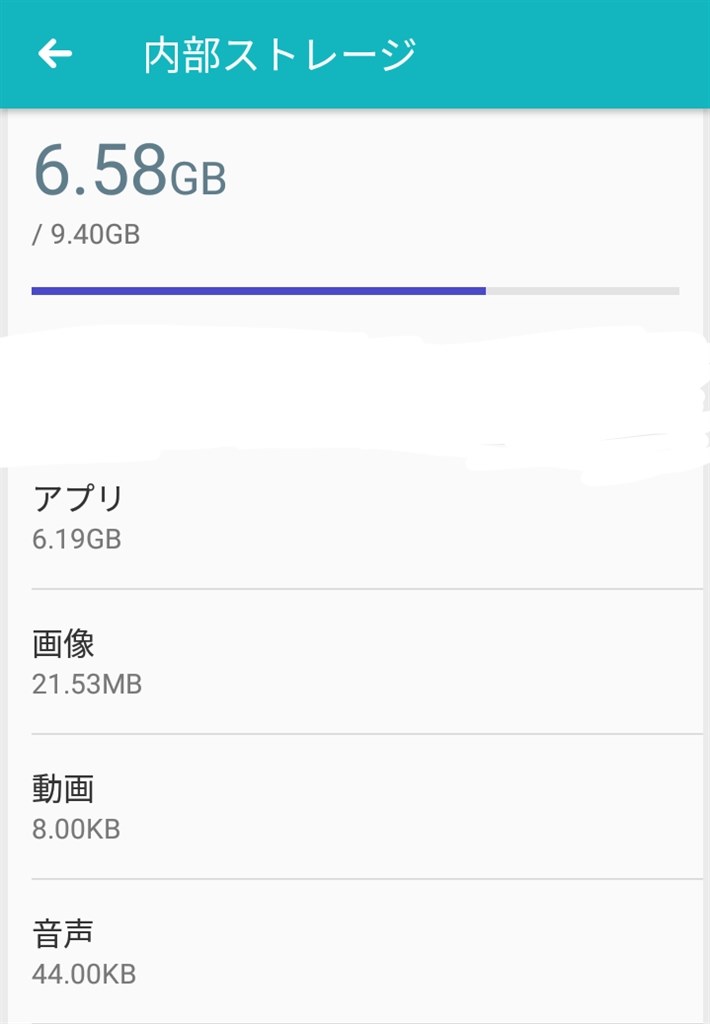Click the divider line between 動画 and 音声
Screen dimensions: 710x1024
(x=367, y=879)
